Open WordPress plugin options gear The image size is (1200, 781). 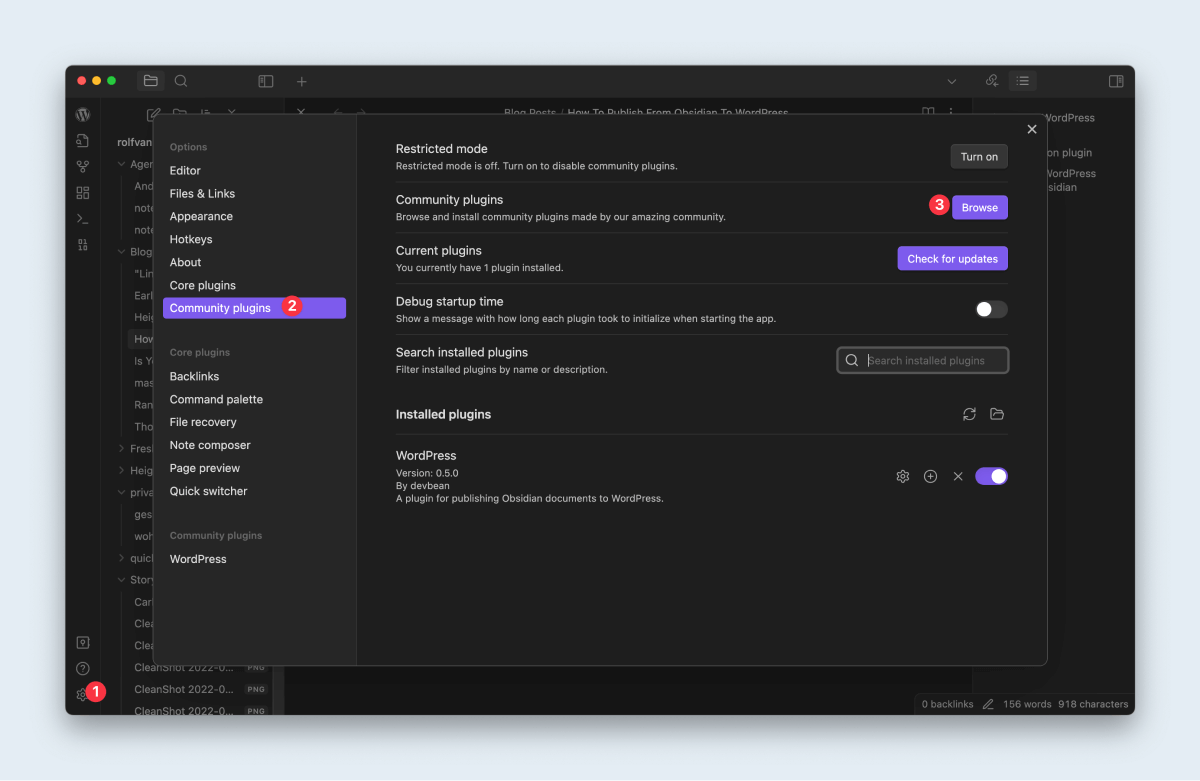point(903,476)
